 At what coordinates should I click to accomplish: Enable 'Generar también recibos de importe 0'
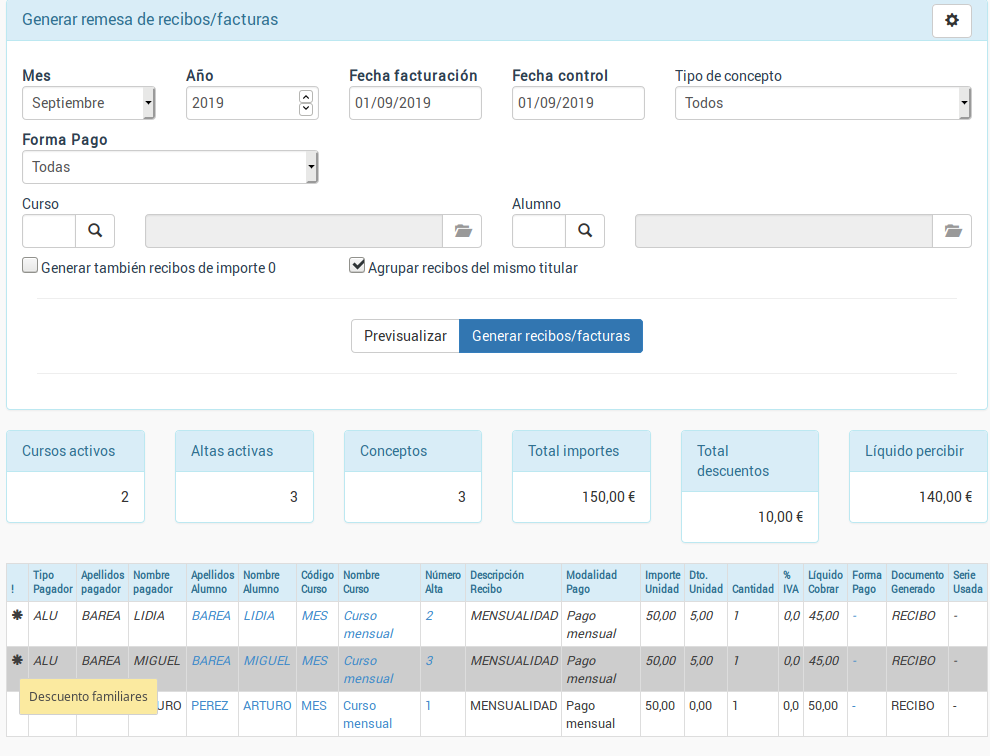(30, 265)
